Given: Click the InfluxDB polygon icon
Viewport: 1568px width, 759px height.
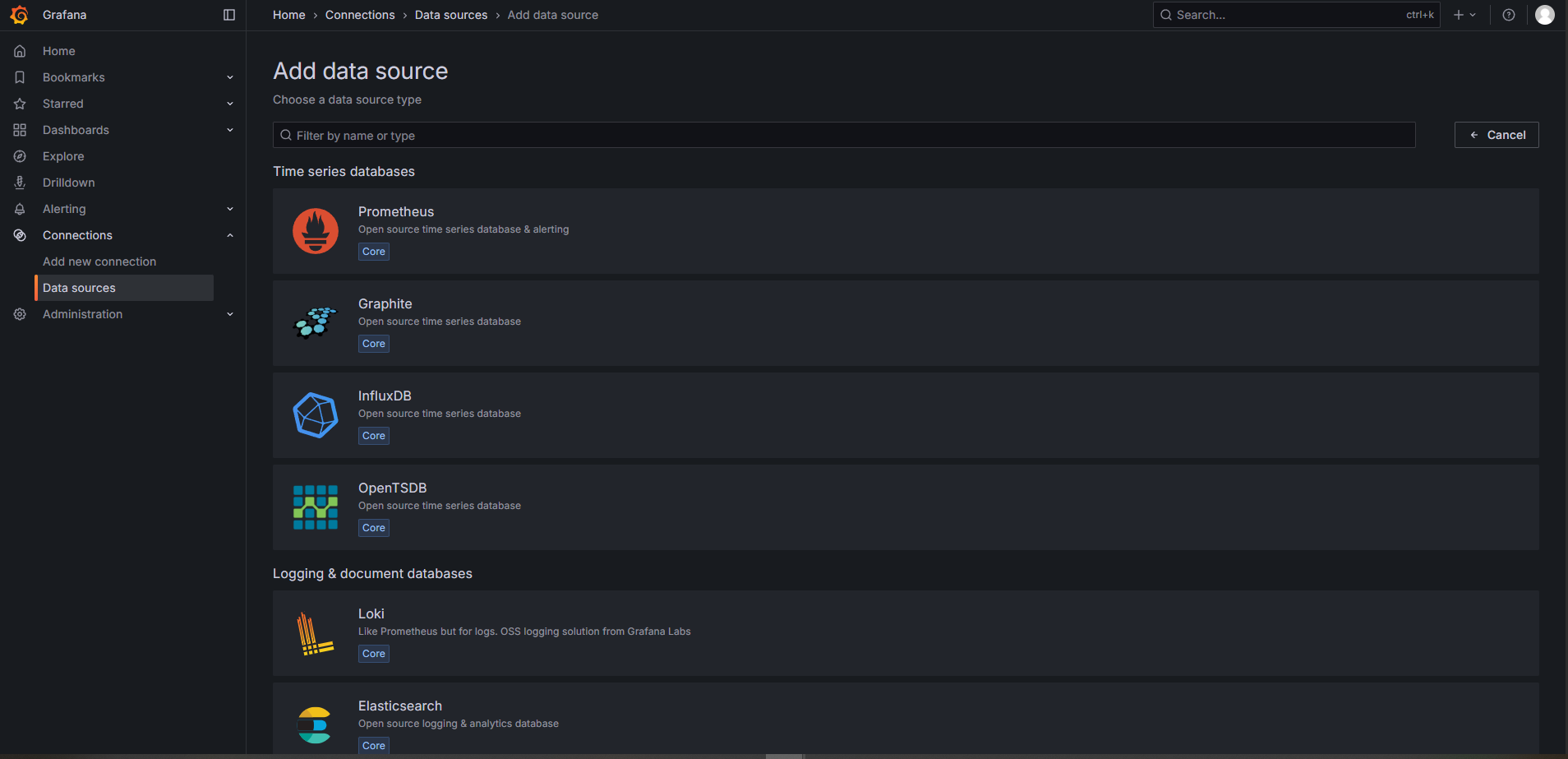Looking at the screenshot, I should click(316, 415).
